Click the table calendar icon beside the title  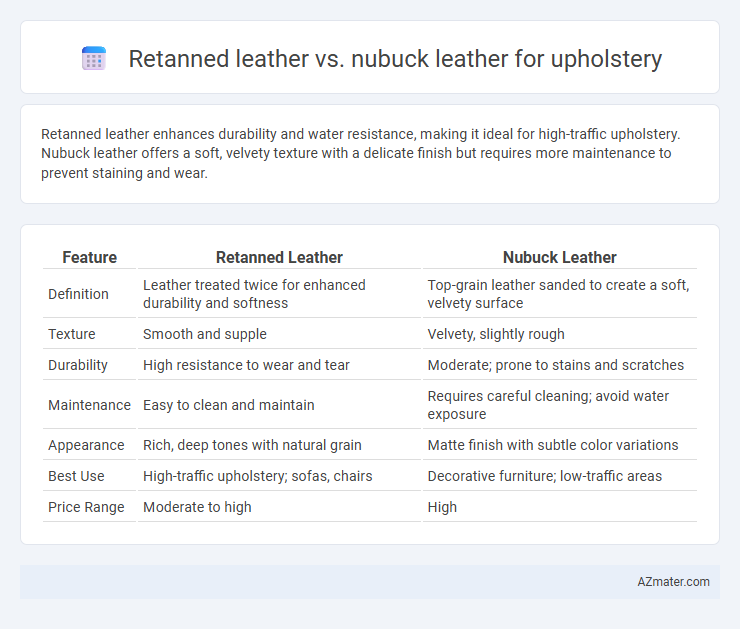(93, 59)
